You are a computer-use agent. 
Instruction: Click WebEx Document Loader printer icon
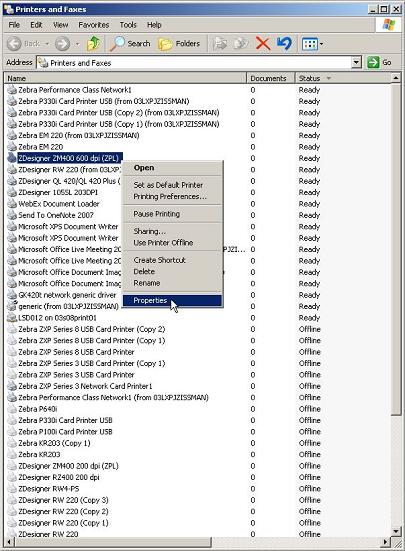12,204
